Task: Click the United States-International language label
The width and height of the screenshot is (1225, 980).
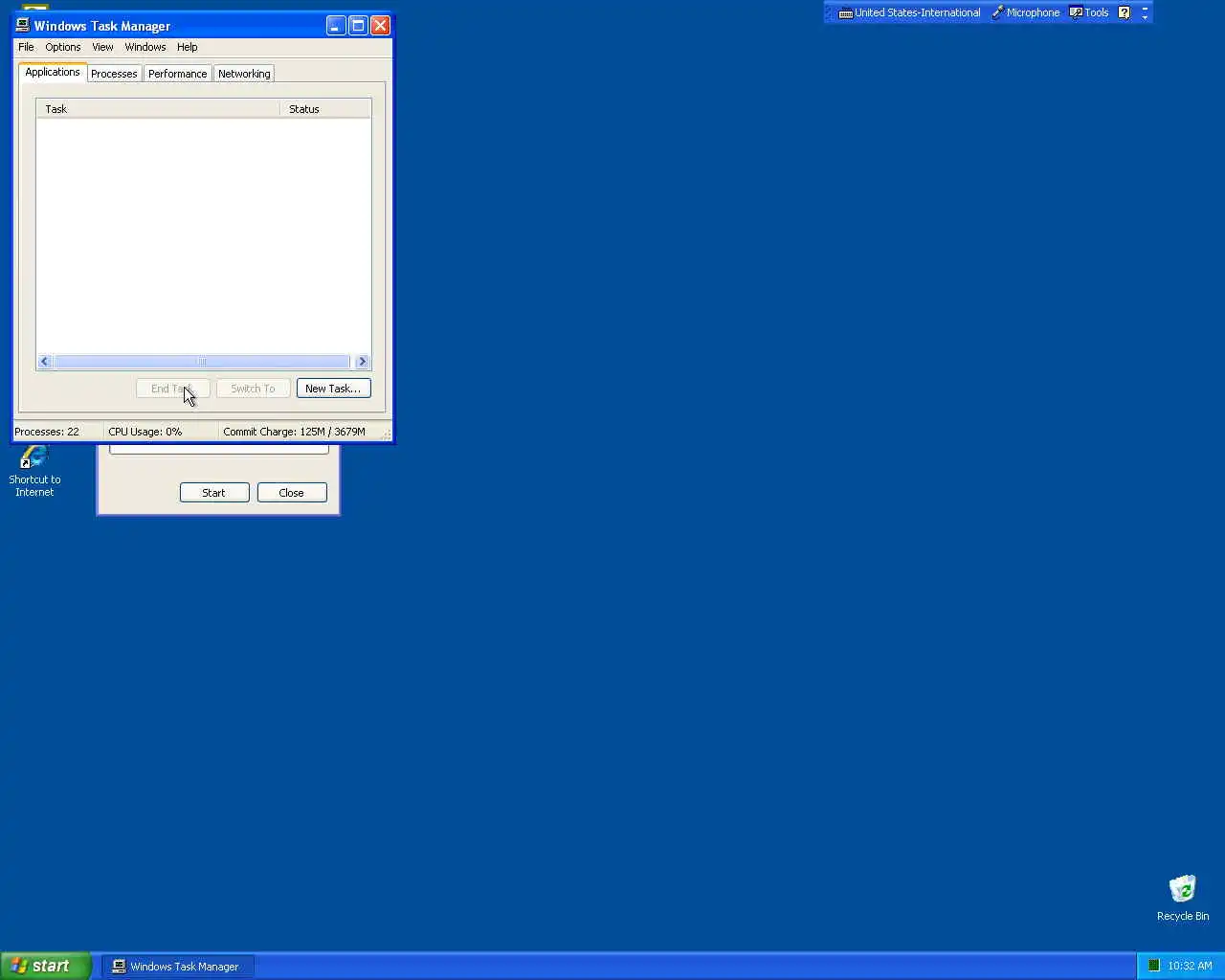Action: click(917, 12)
